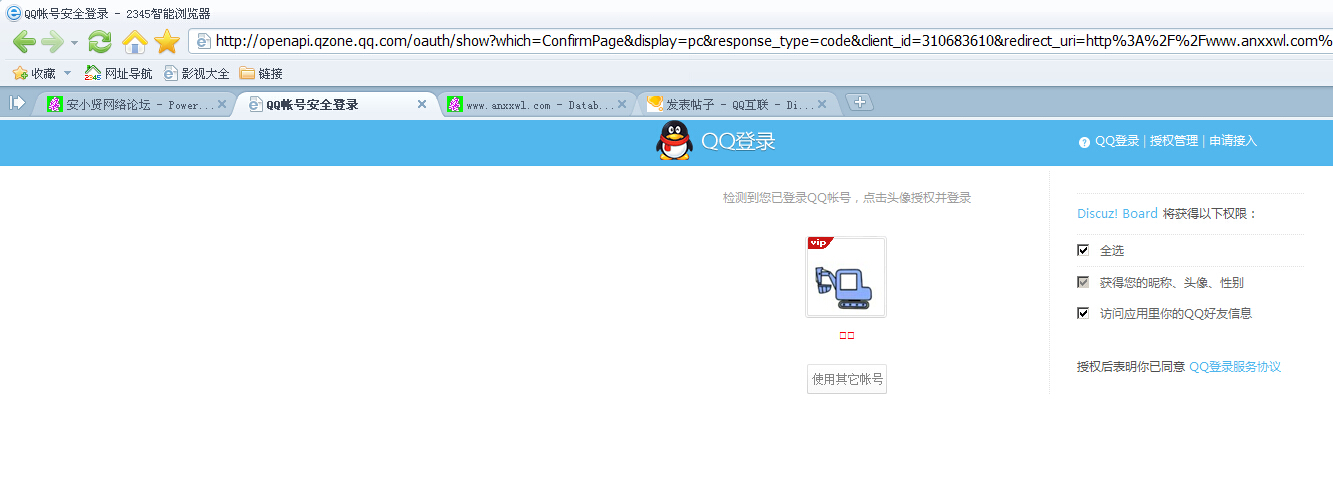This screenshot has width=1333, height=478.
Task: Open QQ登录服务协议 agreement link
Action: [1235, 367]
